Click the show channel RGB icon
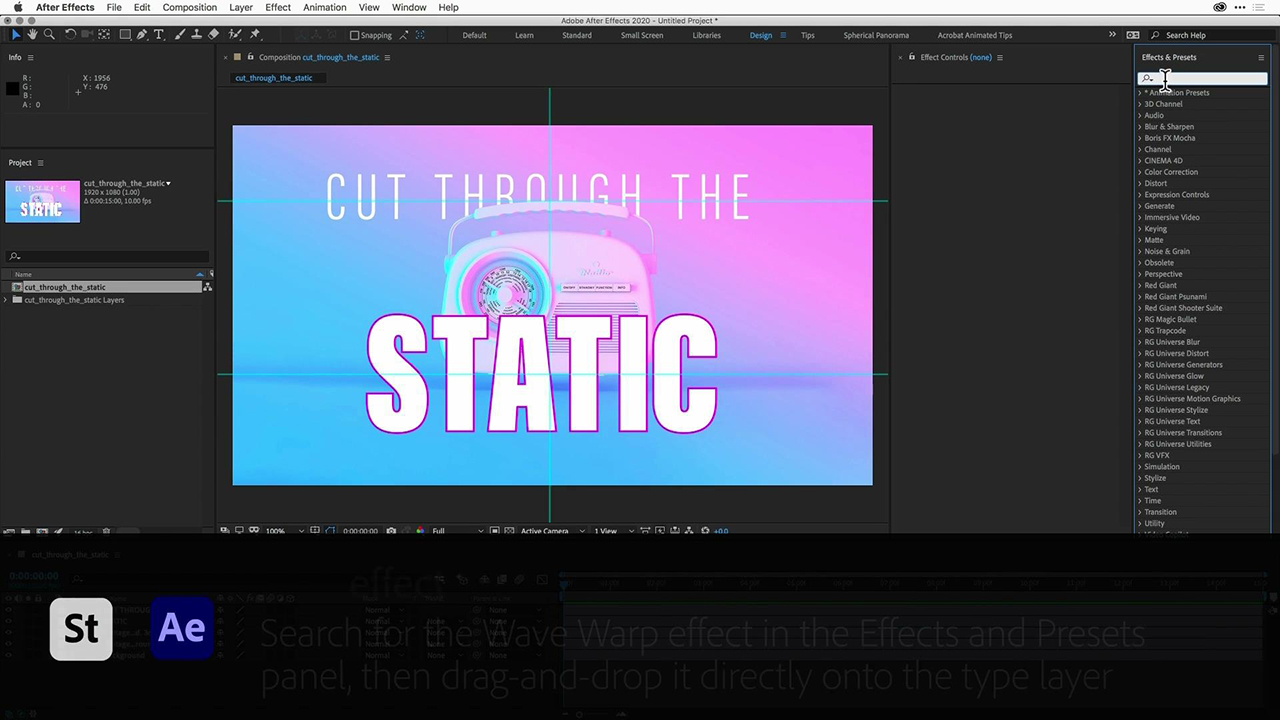 pyautogui.click(x=420, y=531)
